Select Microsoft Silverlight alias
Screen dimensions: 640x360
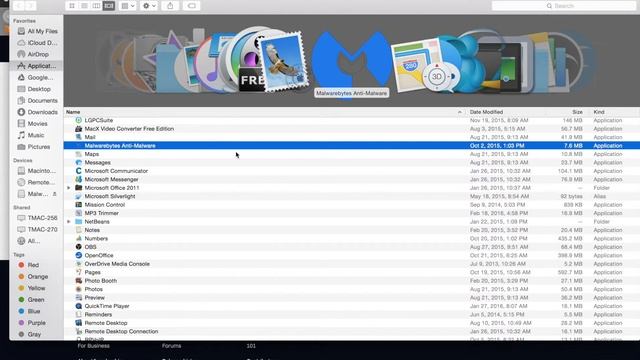click(x=351, y=196)
